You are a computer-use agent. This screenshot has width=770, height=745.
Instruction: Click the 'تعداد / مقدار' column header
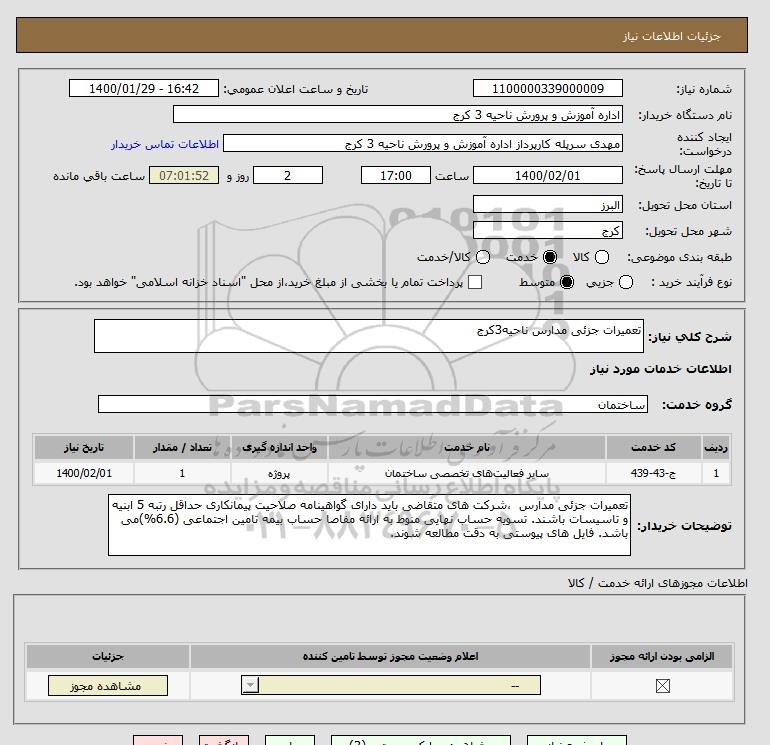coord(182,447)
